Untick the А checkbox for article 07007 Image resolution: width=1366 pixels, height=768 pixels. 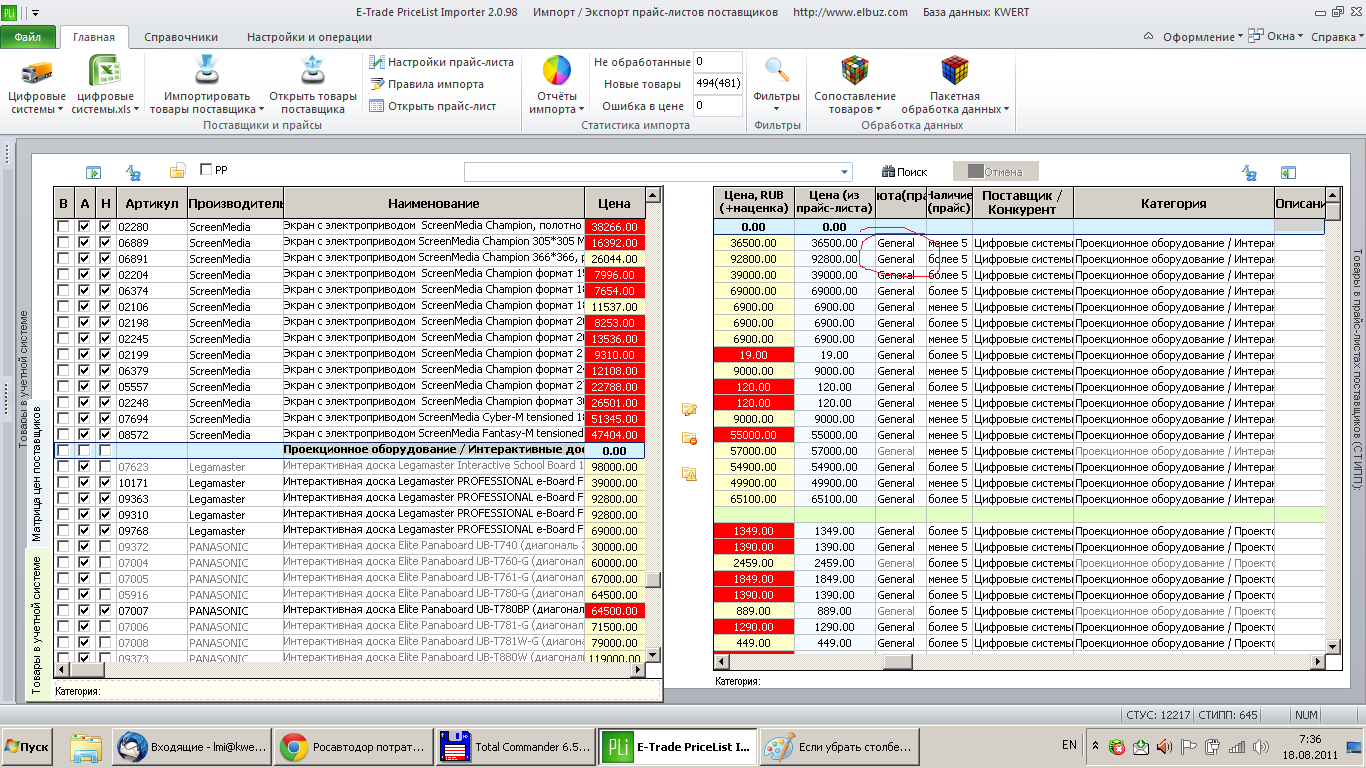tap(85, 611)
